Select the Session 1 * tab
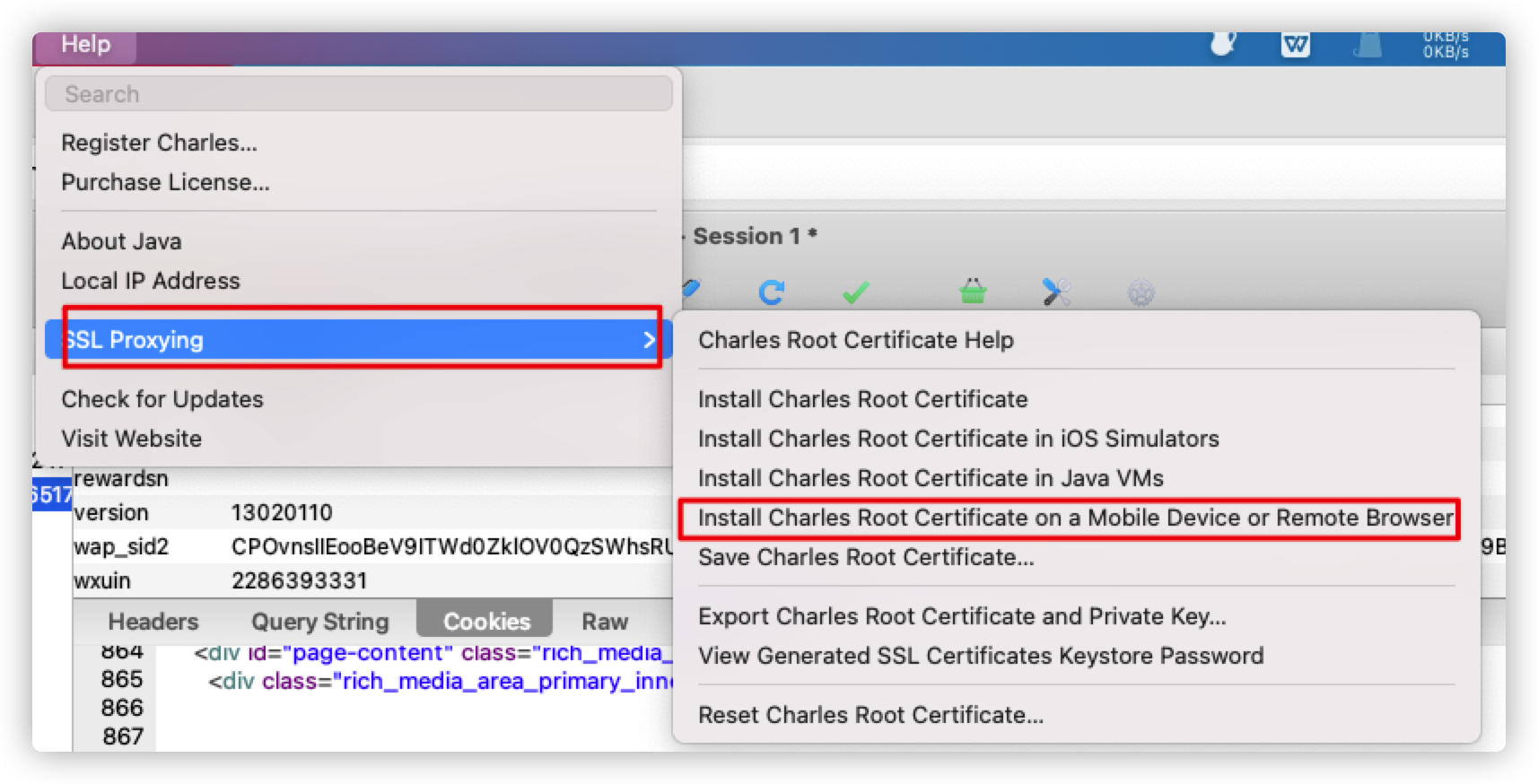 754,236
